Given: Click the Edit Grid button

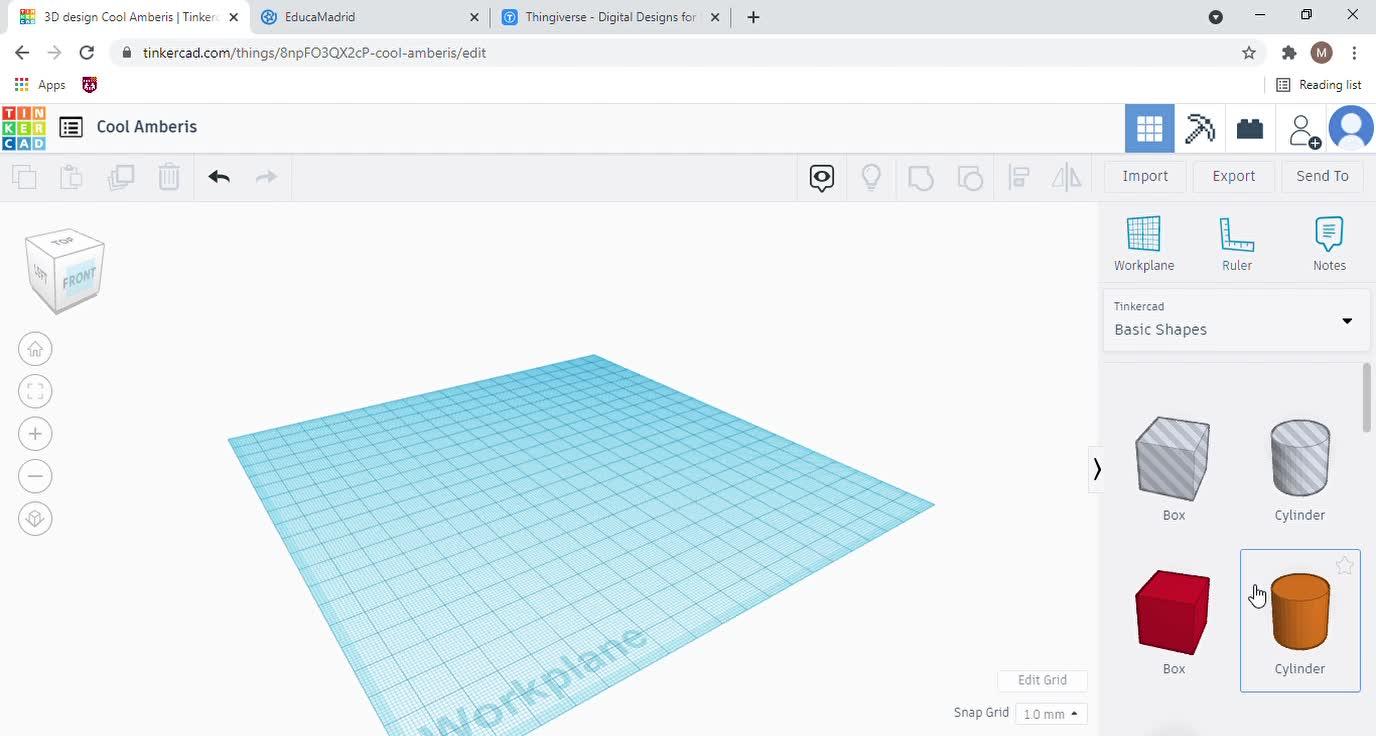Looking at the screenshot, I should [1042, 680].
